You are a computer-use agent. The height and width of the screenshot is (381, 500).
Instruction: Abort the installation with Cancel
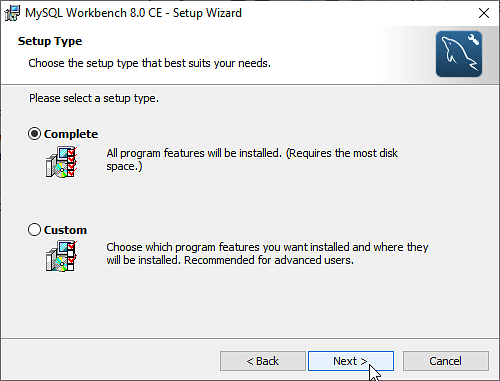[446, 361]
